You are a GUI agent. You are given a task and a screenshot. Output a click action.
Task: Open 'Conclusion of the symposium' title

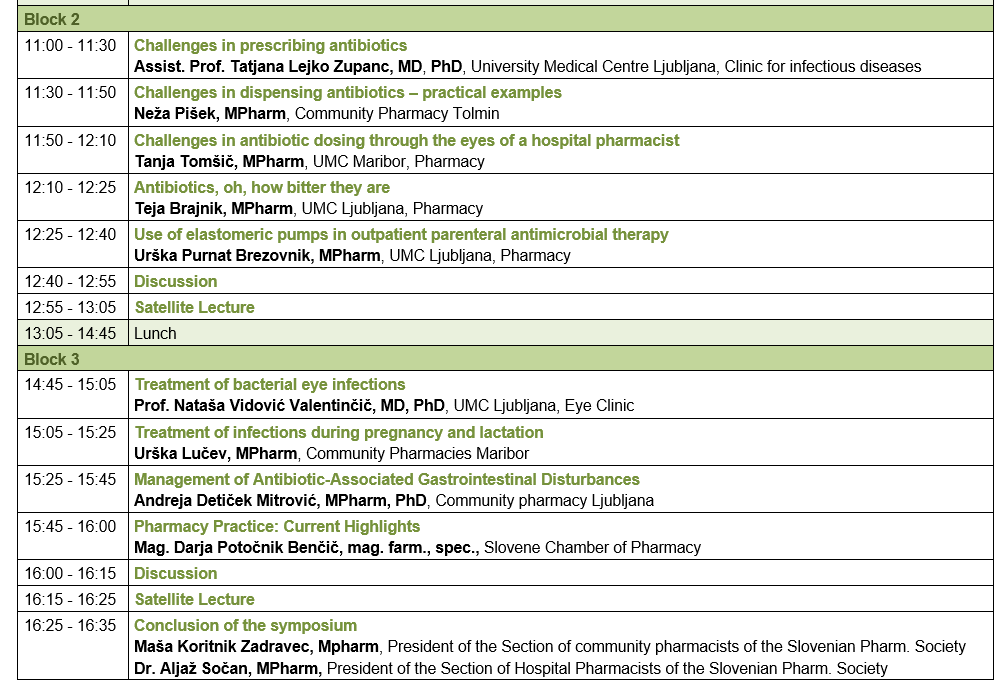coord(246,626)
